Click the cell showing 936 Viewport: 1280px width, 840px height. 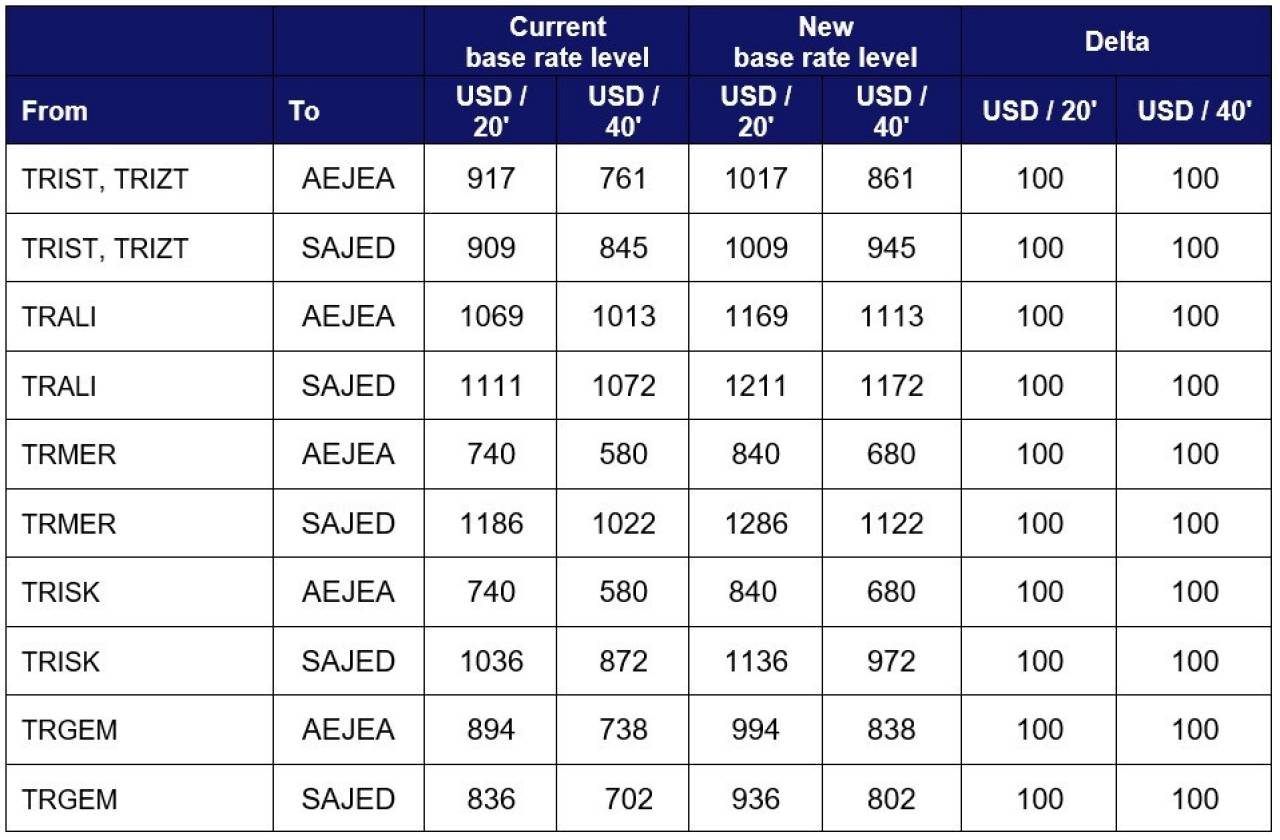[x=754, y=800]
